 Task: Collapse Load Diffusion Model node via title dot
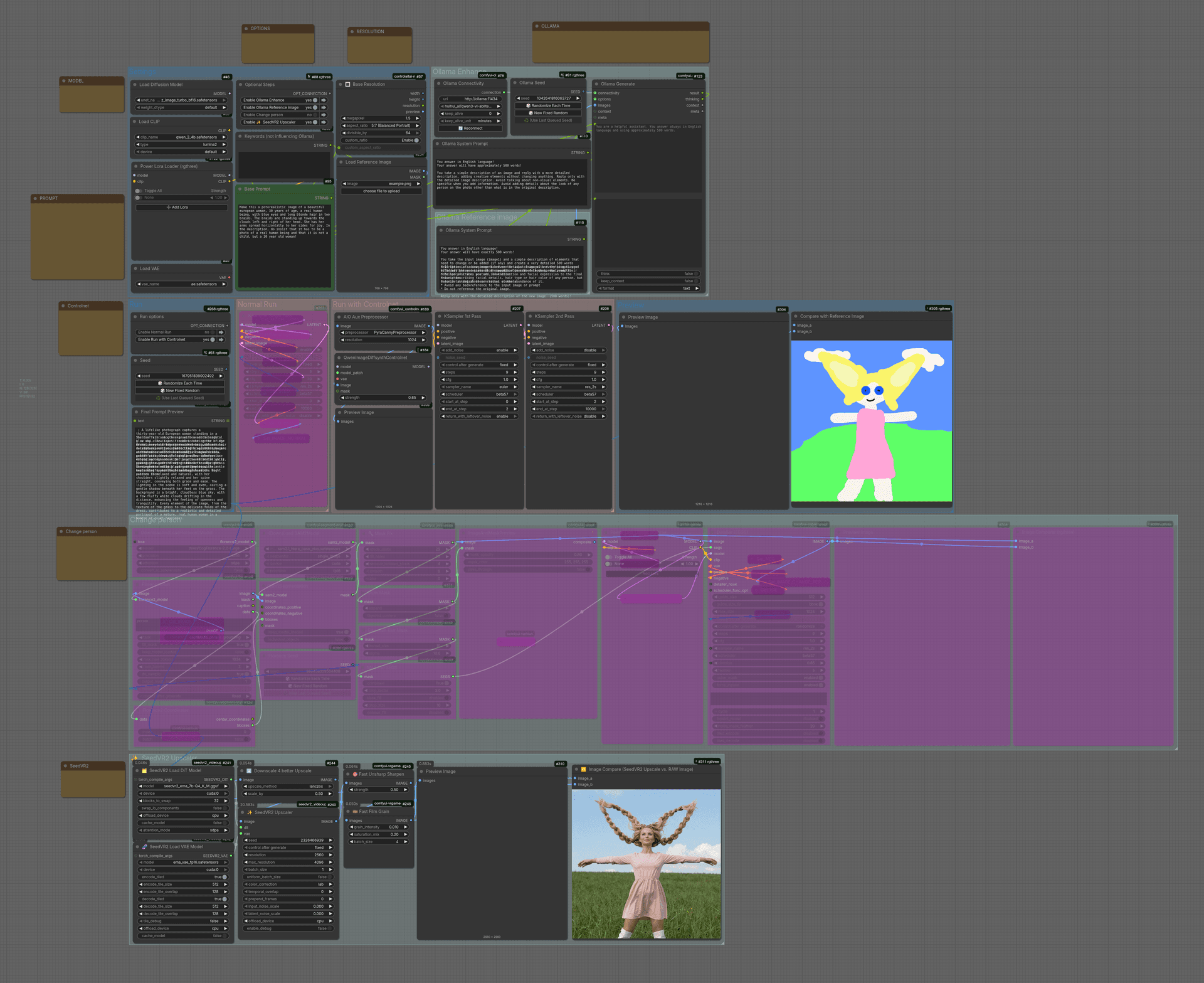(x=135, y=84)
